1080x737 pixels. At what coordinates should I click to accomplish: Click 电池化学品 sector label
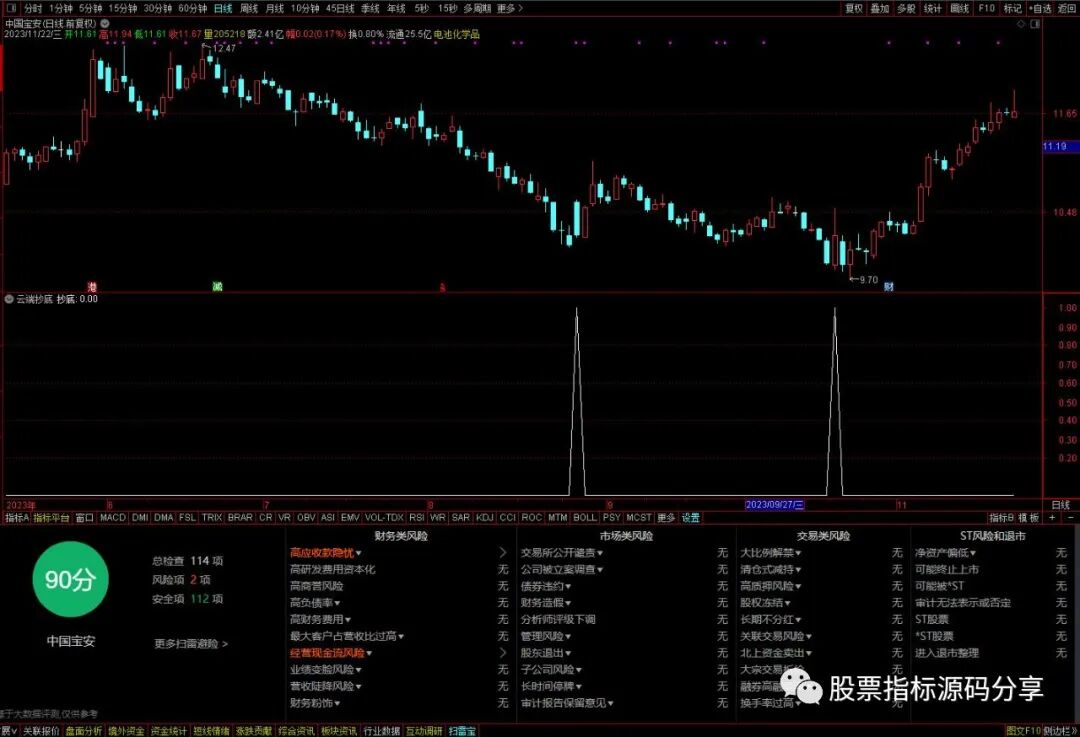(456, 34)
